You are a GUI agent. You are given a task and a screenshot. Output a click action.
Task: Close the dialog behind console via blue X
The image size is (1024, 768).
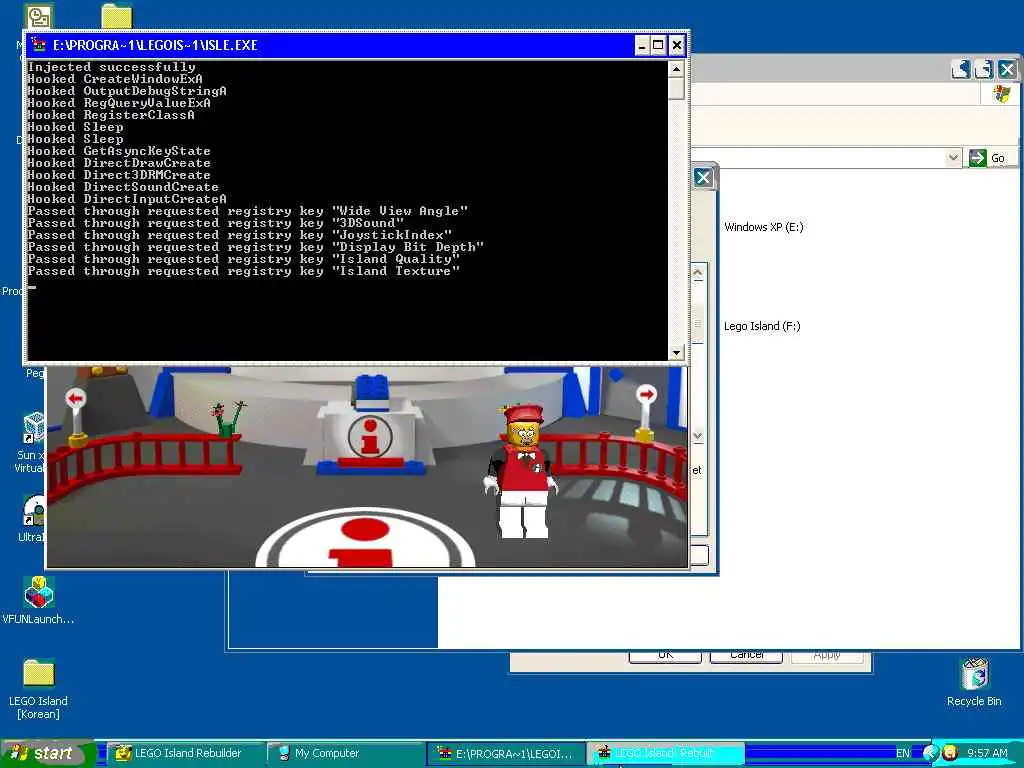pos(703,178)
